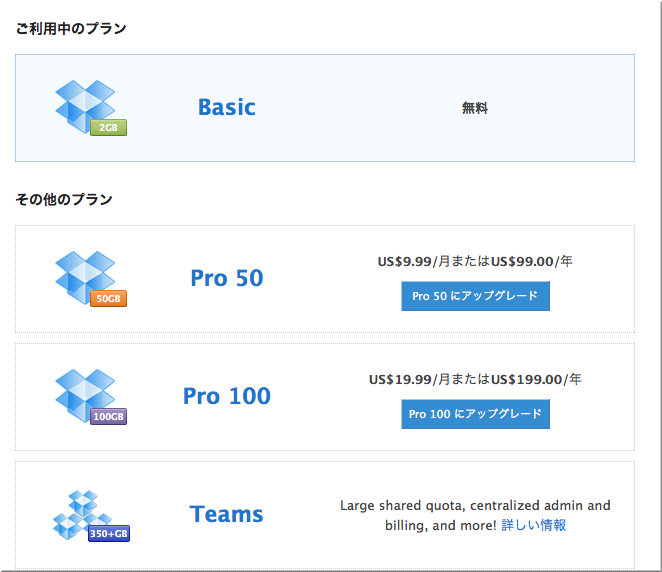Click the Large shared quota description text

tap(475, 515)
